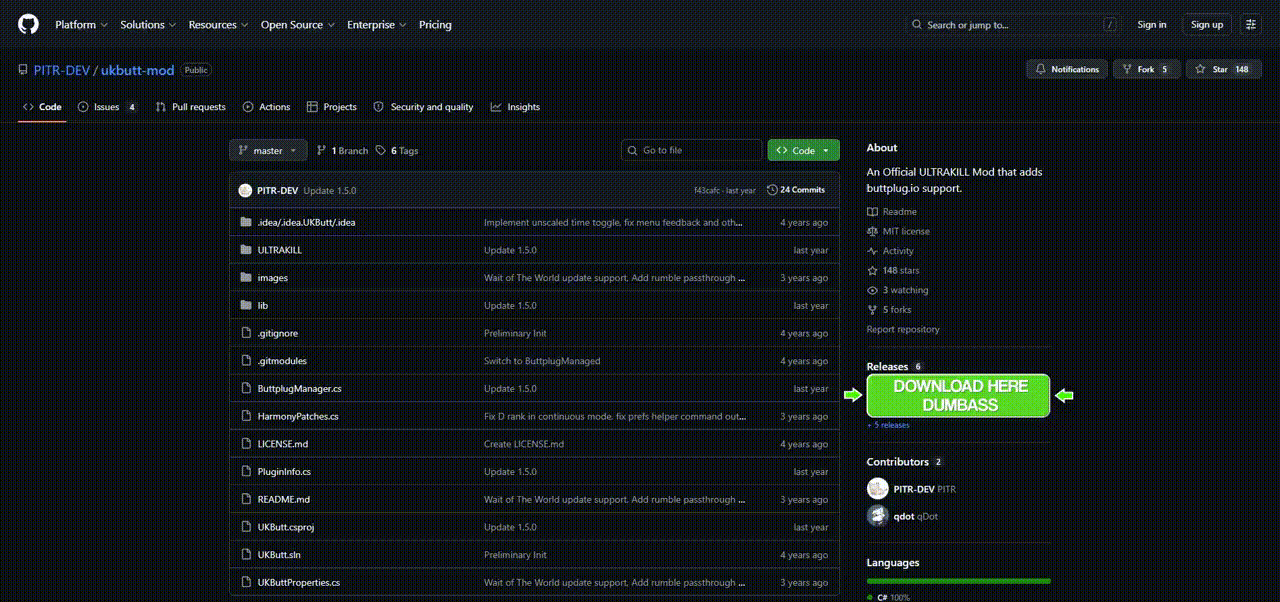Click the Notifications bell button

click(1067, 69)
